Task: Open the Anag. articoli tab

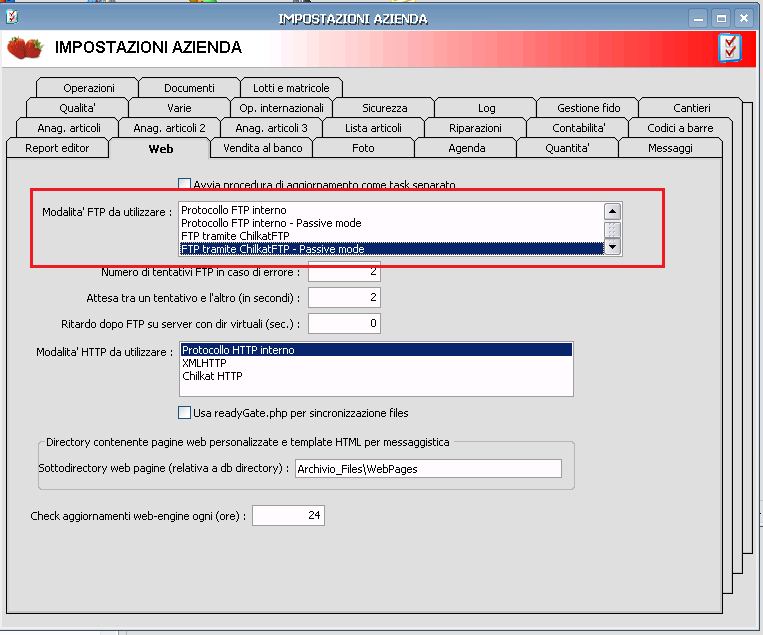Action: click(x=69, y=128)
